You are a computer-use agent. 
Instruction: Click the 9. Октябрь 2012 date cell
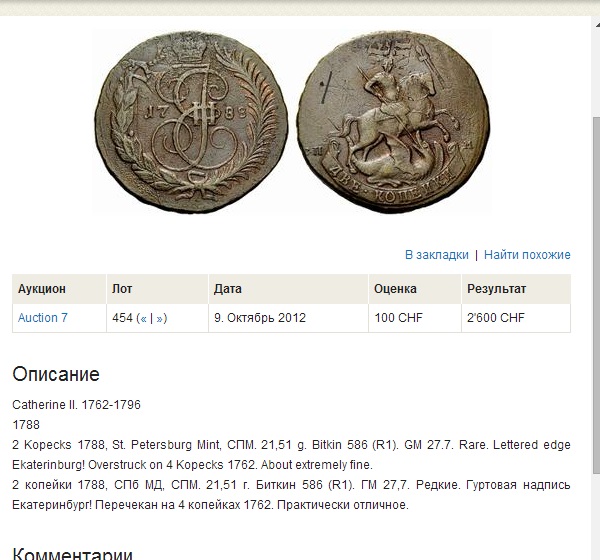click(288, 318)
